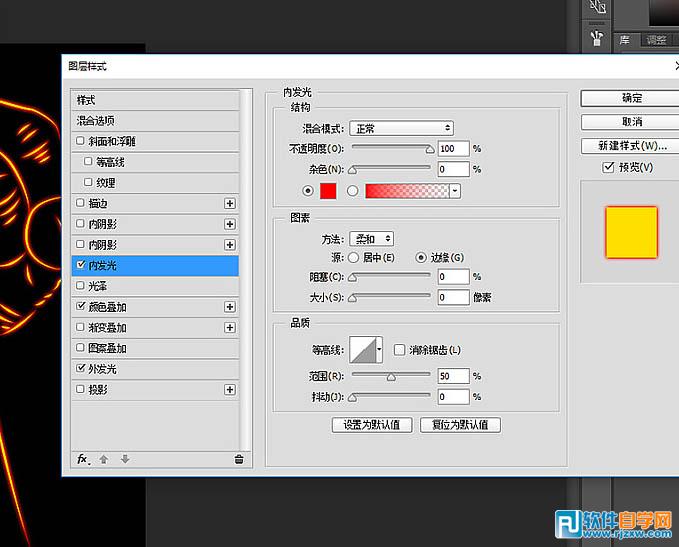
Task: Select 混合选项 in the styles list
Action: pyautogui.click(x=155, y=121)
